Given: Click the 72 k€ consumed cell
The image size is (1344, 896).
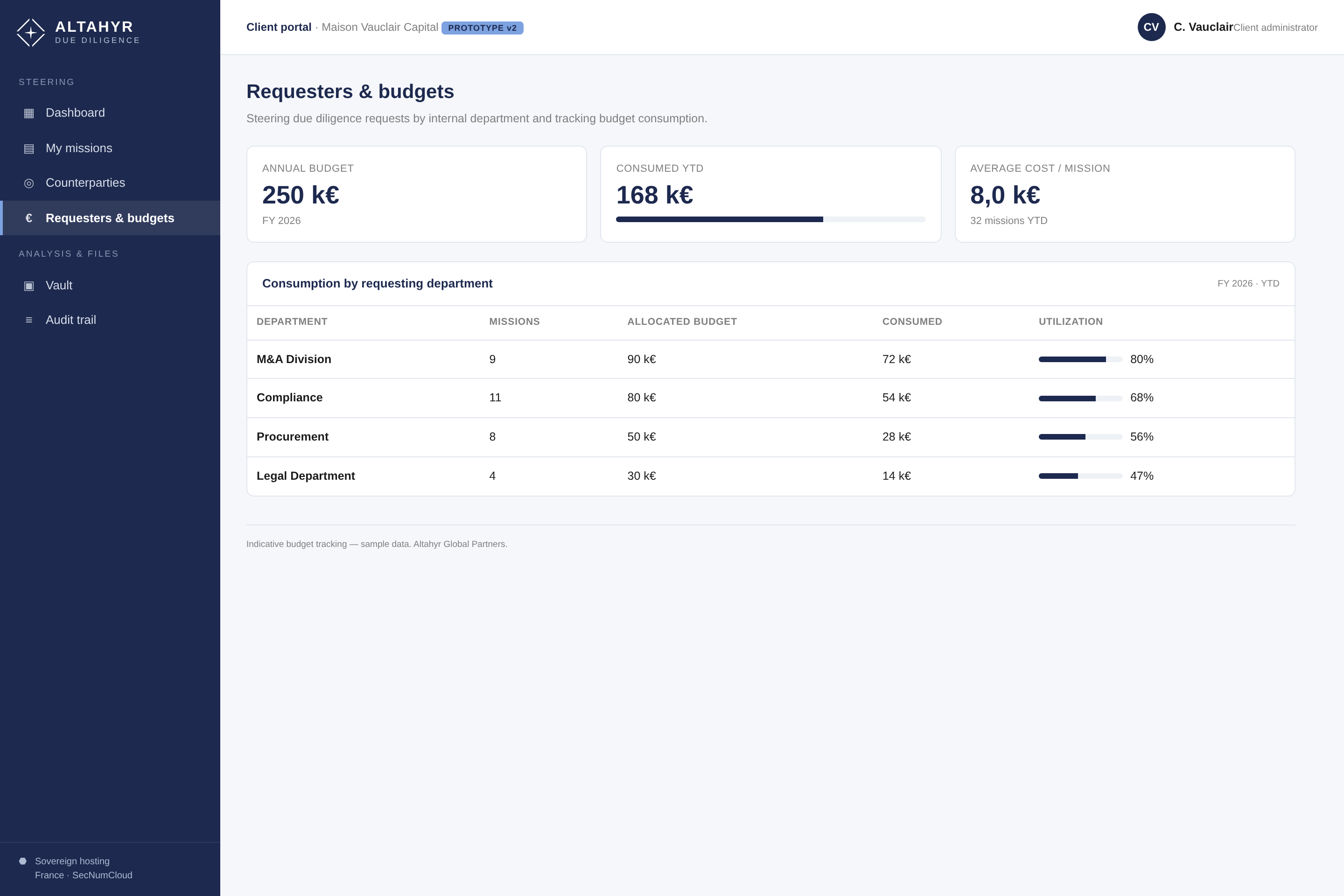Looking at the screenshot, I should pyautogui.click(x=896, y=359).
